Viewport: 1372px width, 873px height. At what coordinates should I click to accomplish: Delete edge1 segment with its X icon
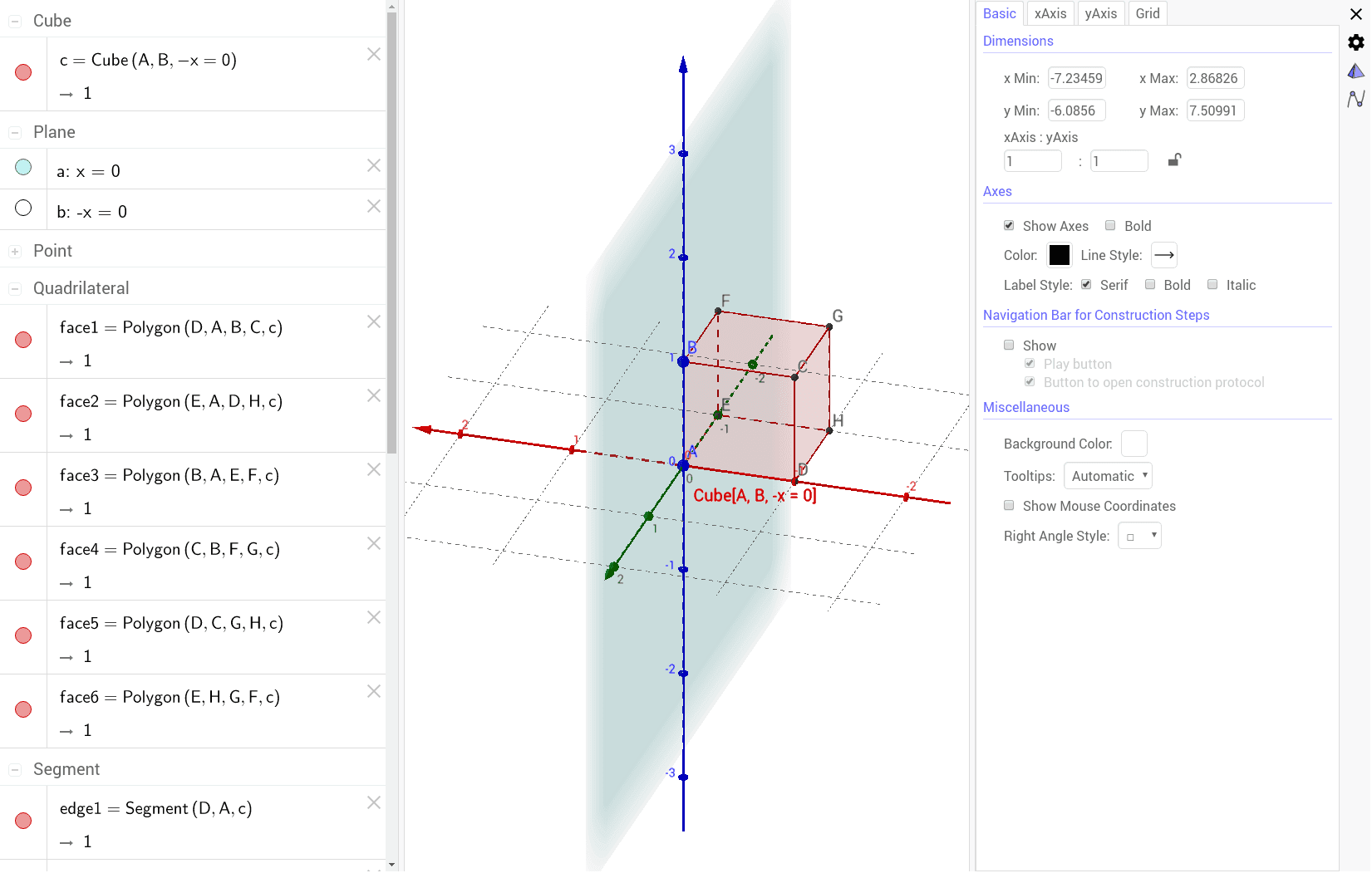point(373,802)
